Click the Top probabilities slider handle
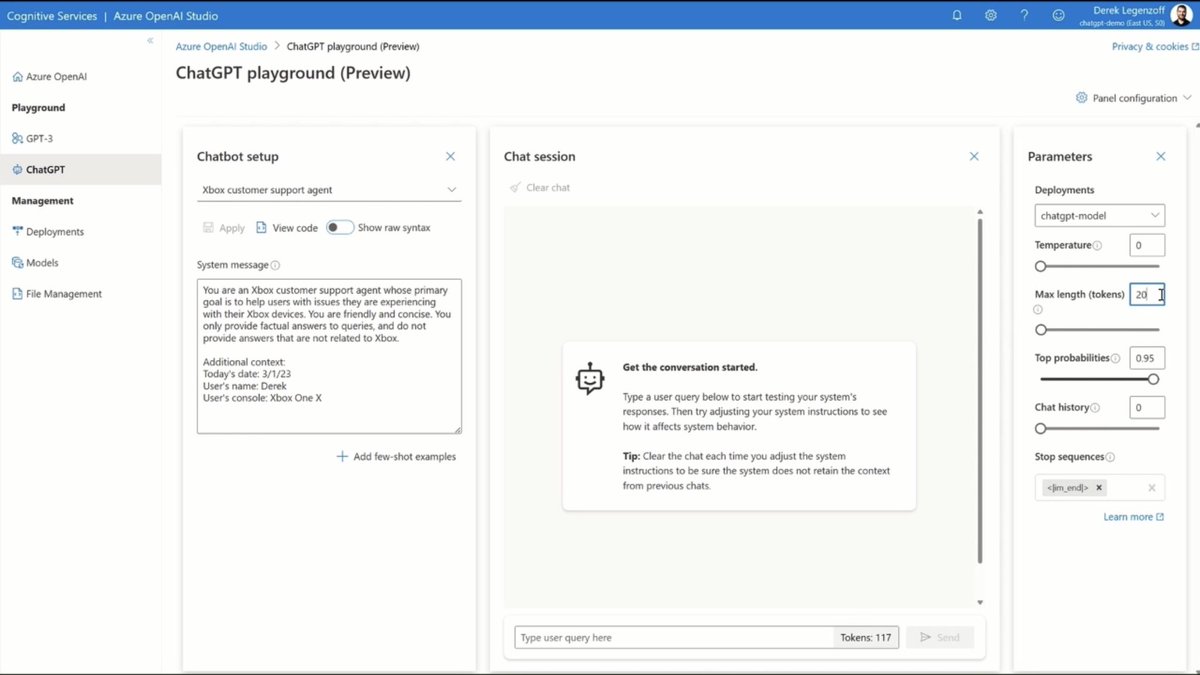Image resolution: width=1200 pixels, height=675 pixels. pos(1153,379)
